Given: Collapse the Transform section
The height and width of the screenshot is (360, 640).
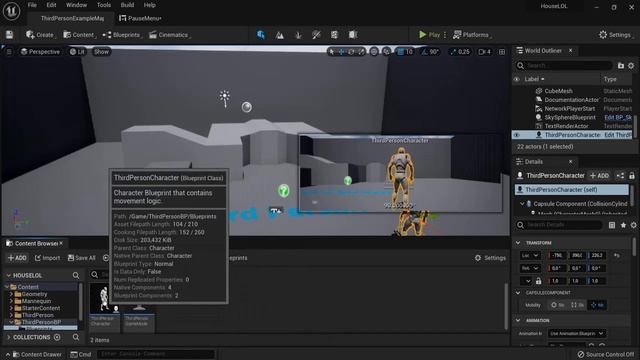Looking at the screenshot, I should tap(518, 243).
